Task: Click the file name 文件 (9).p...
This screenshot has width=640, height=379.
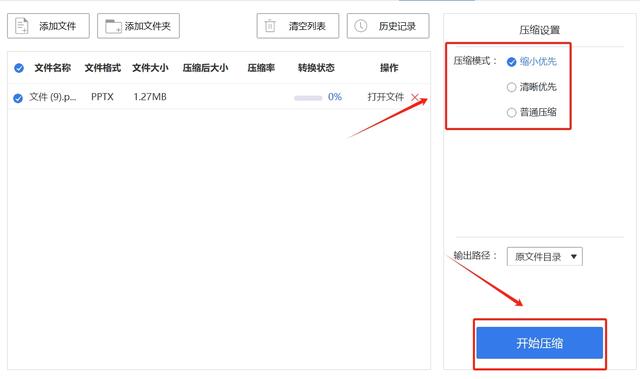Action: [52, 97]
